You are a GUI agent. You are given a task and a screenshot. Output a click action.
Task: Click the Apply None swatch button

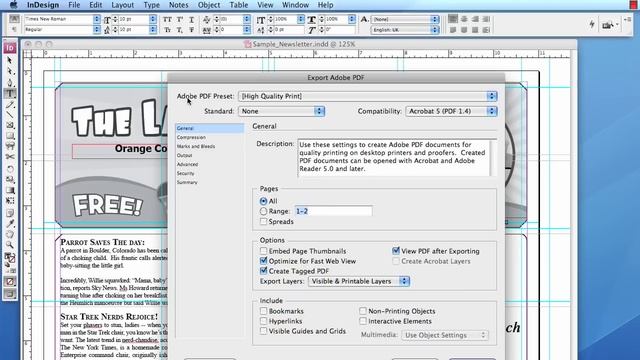(x=10, y=282)
